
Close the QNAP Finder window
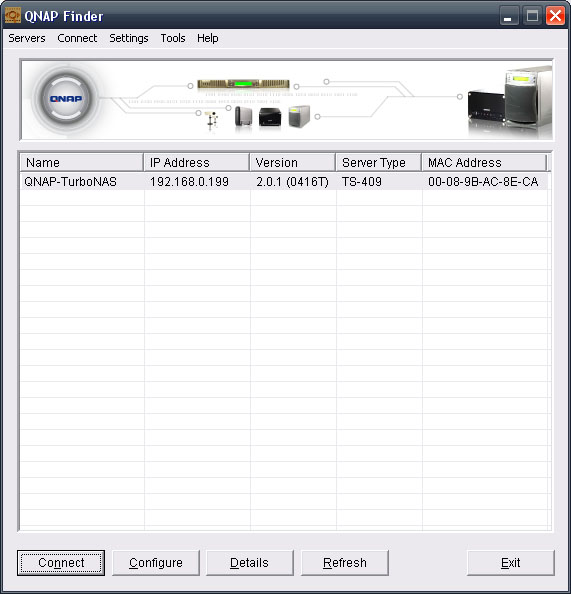click(x=555, y=16)
